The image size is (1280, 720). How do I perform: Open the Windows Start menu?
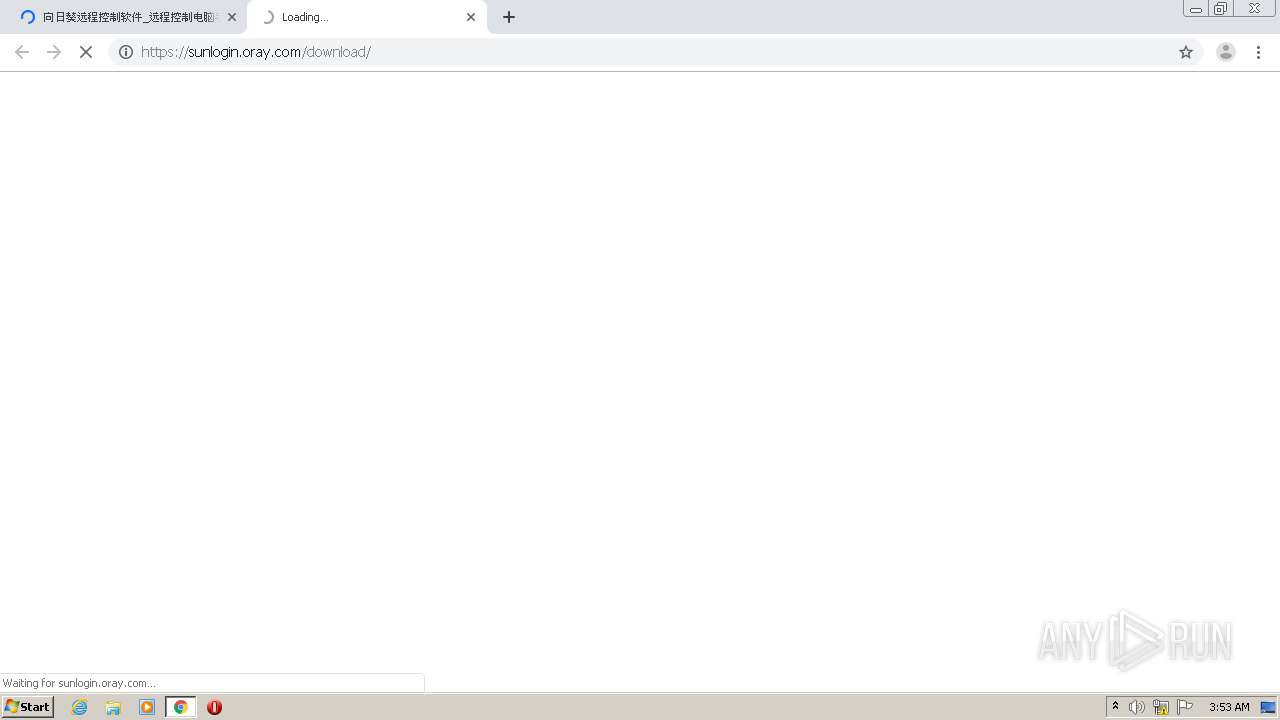[x=27, y=707]
